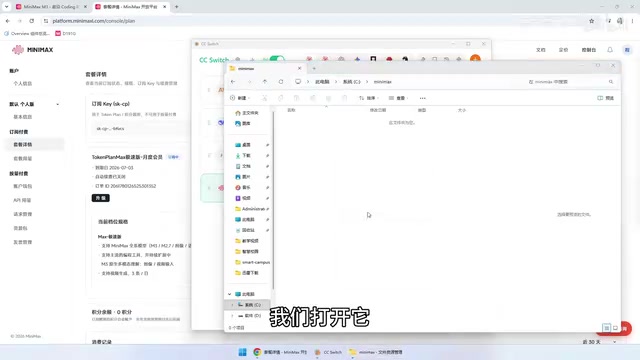Sort by the Name column header in Explorer
This screenshot has width=640, height=360.
[x=291, y=110]
